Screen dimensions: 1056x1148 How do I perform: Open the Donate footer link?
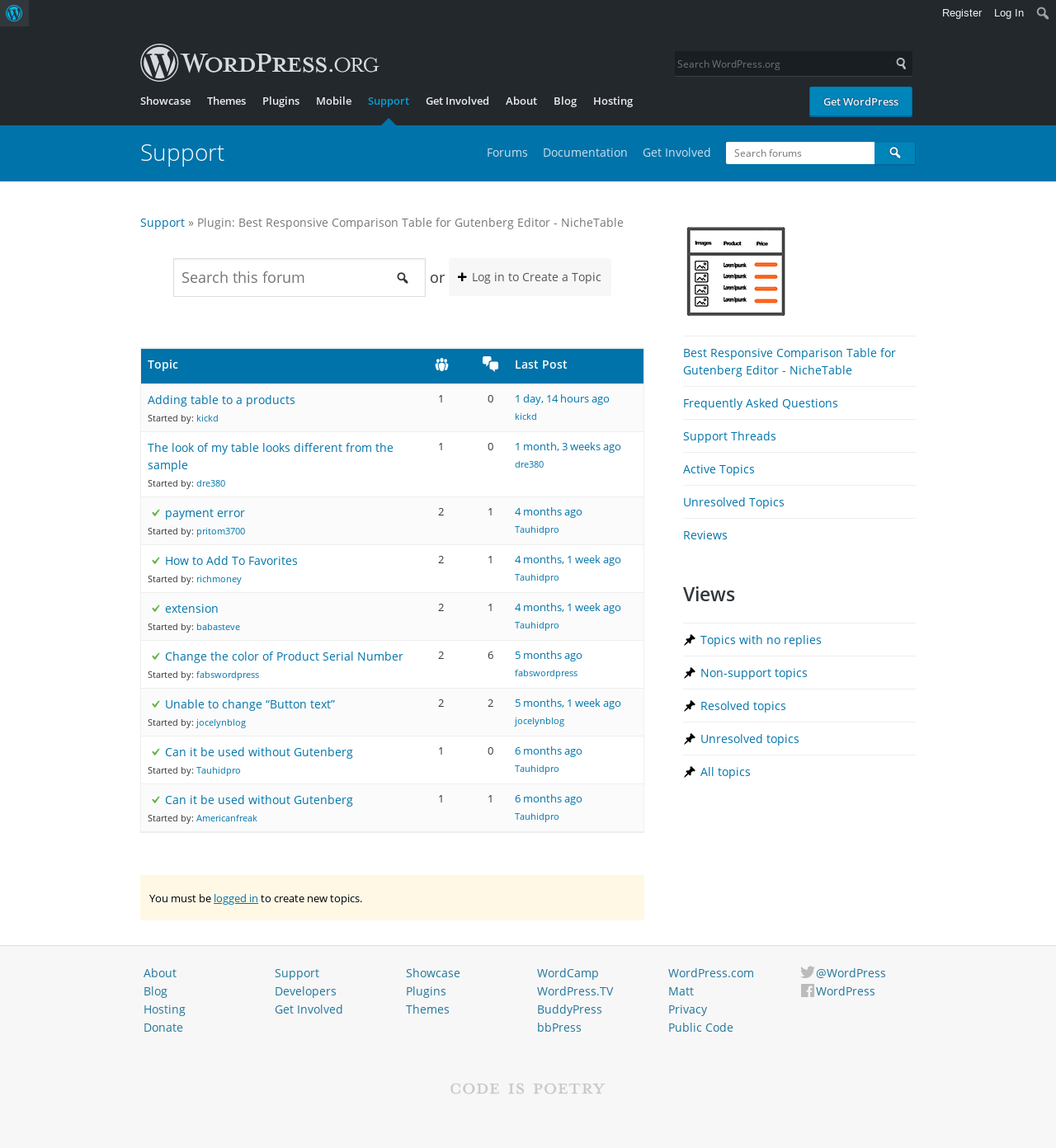point(163,1028)
